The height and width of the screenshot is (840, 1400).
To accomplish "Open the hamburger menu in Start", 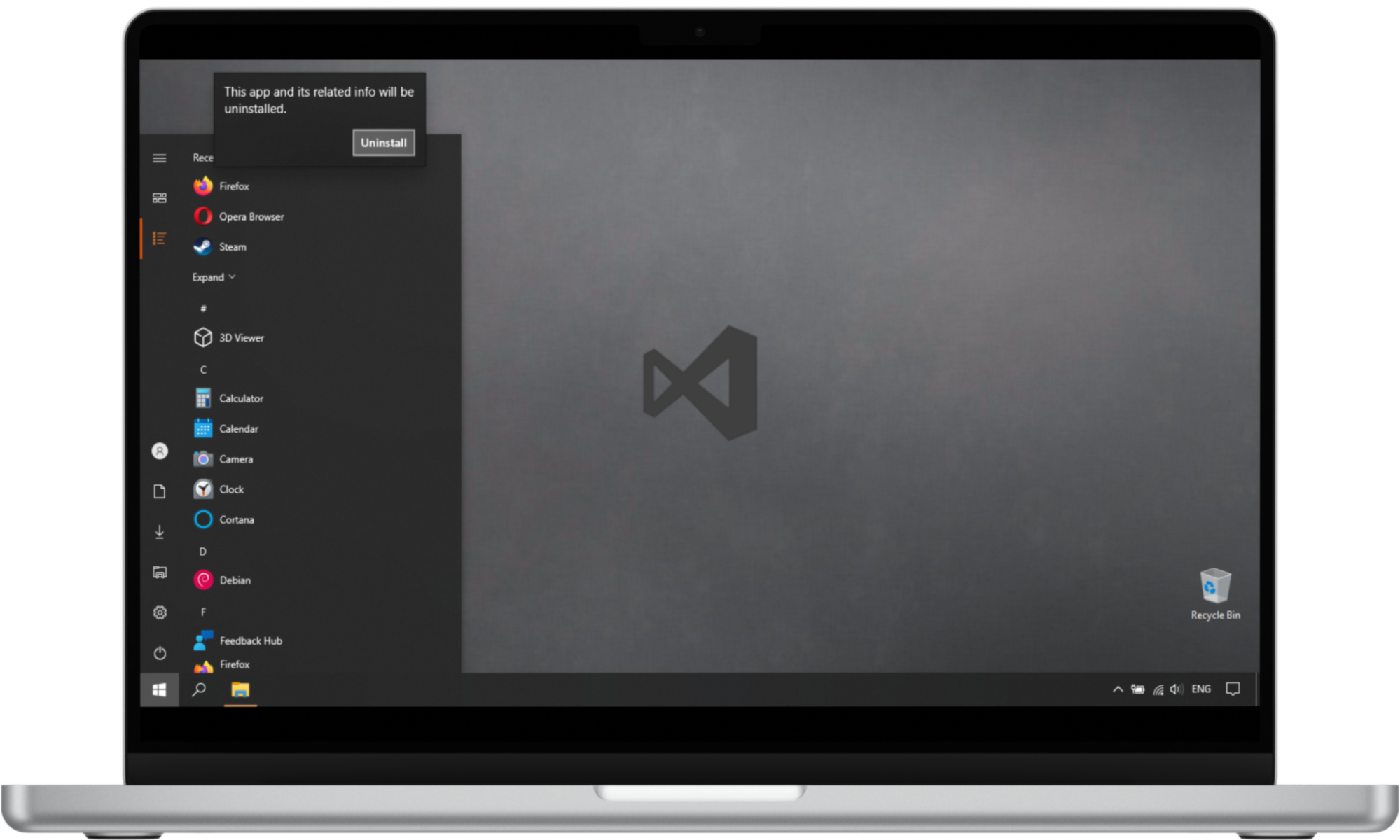I will click(x=160, y=158).
